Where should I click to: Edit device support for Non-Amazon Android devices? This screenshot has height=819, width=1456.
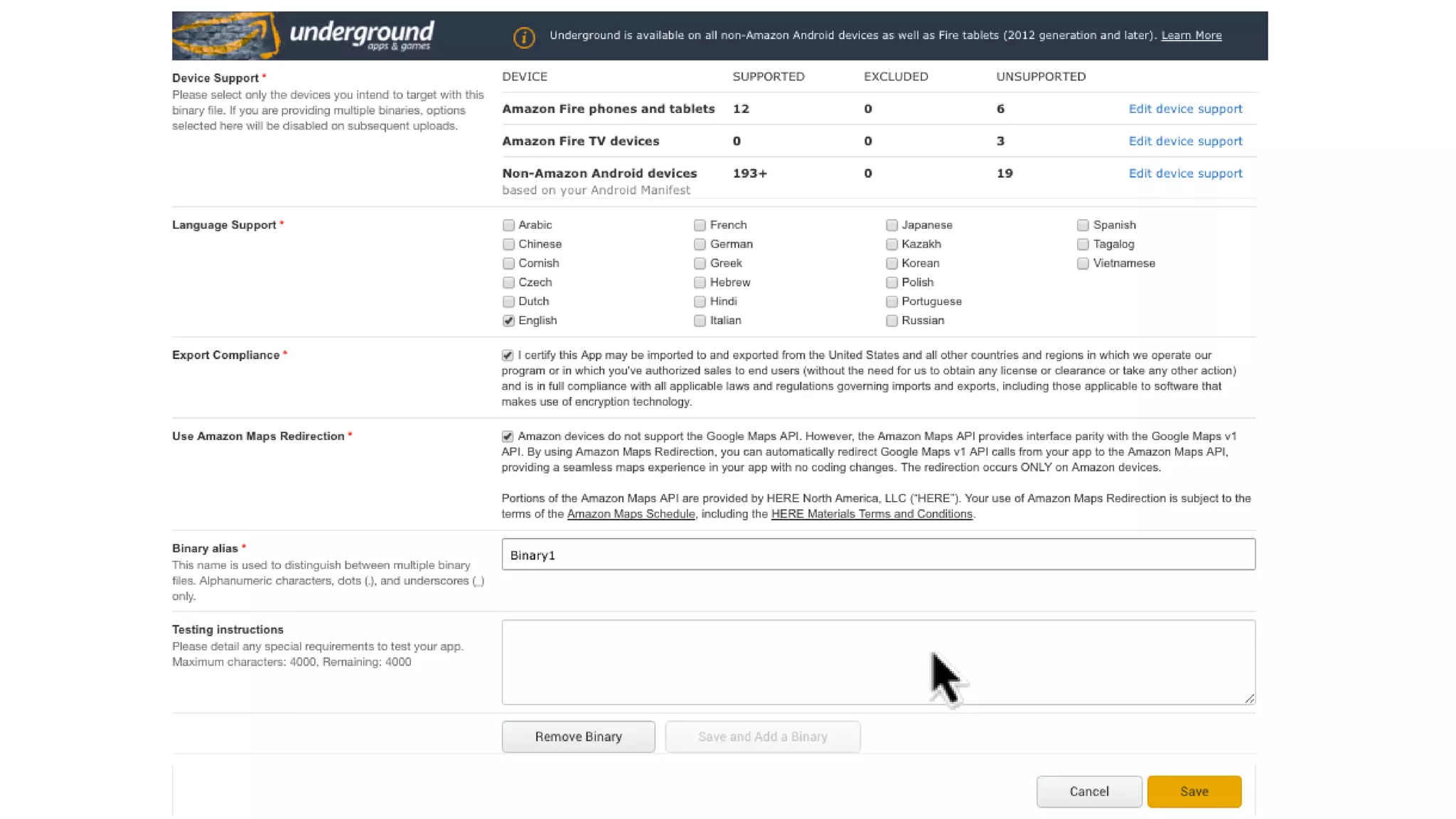(1185, 173)
